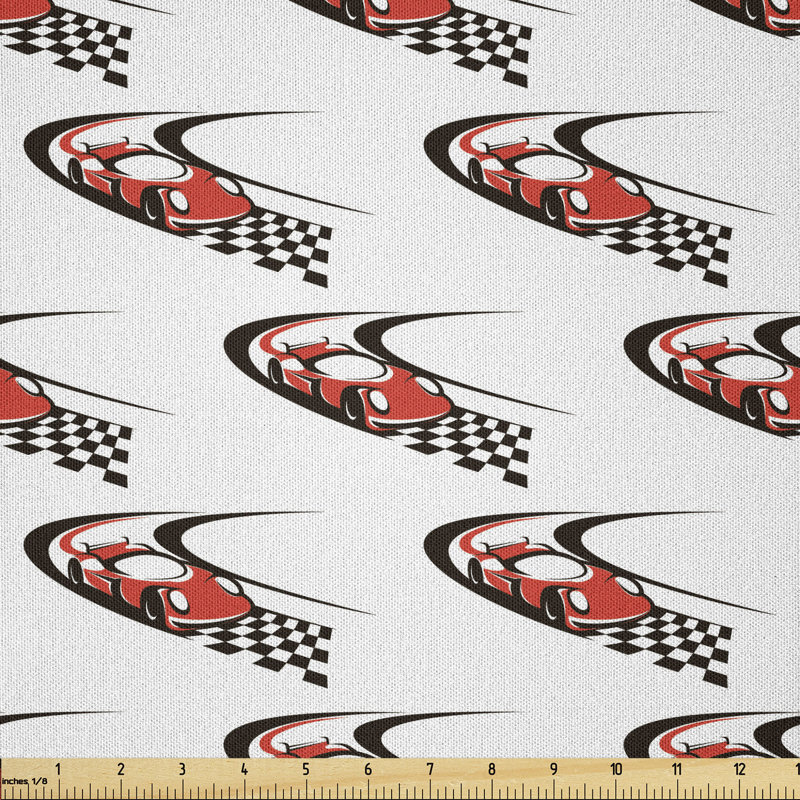Click the number 6 on the ruler
Viewport: 800px width, 800px height.
tap(368, 769)
